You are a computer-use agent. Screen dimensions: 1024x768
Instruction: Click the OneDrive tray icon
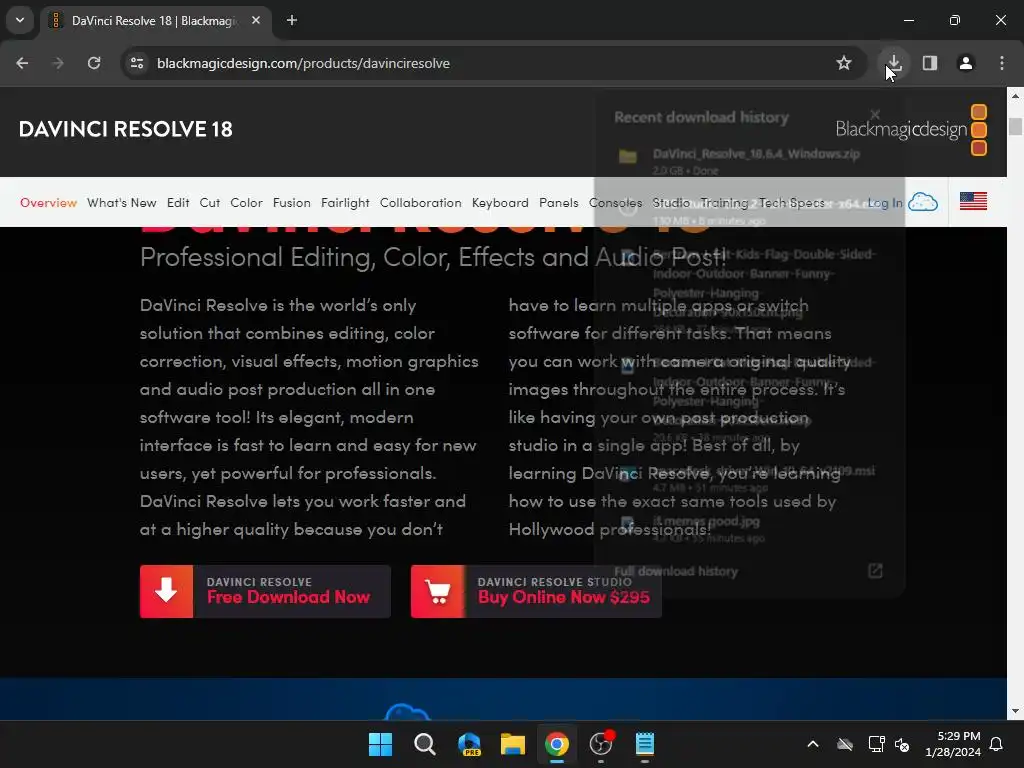pyautogui.click(x=845, y=744)
